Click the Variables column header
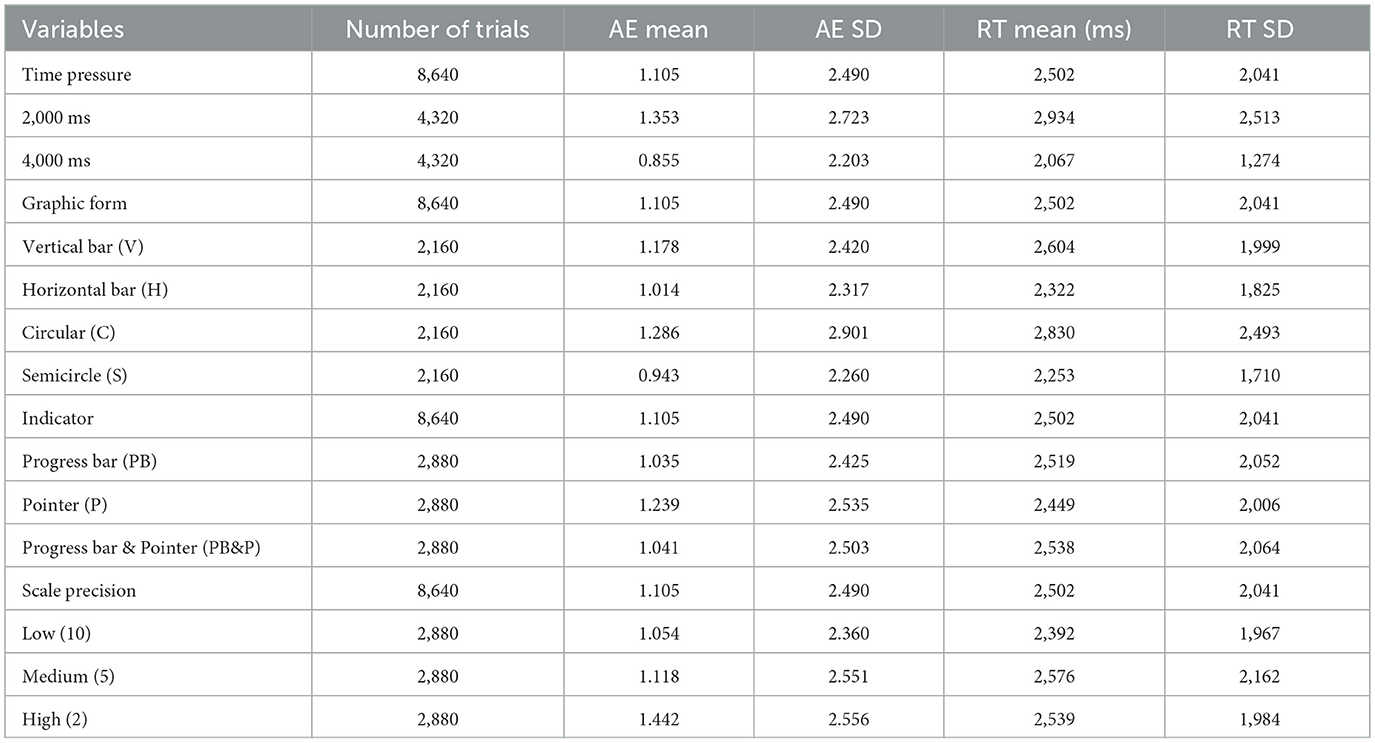Screen dimensions: 1375x743 (73, 29)
